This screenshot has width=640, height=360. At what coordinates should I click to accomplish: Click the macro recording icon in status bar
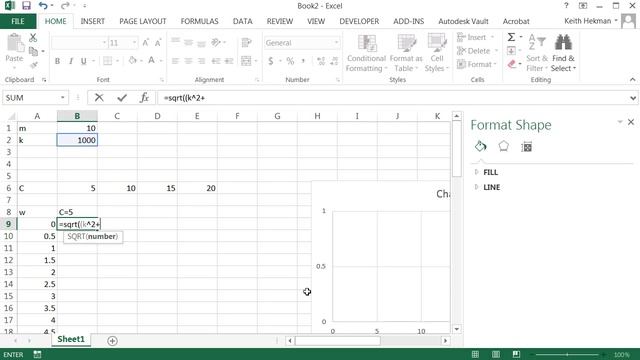coord(38,354)
